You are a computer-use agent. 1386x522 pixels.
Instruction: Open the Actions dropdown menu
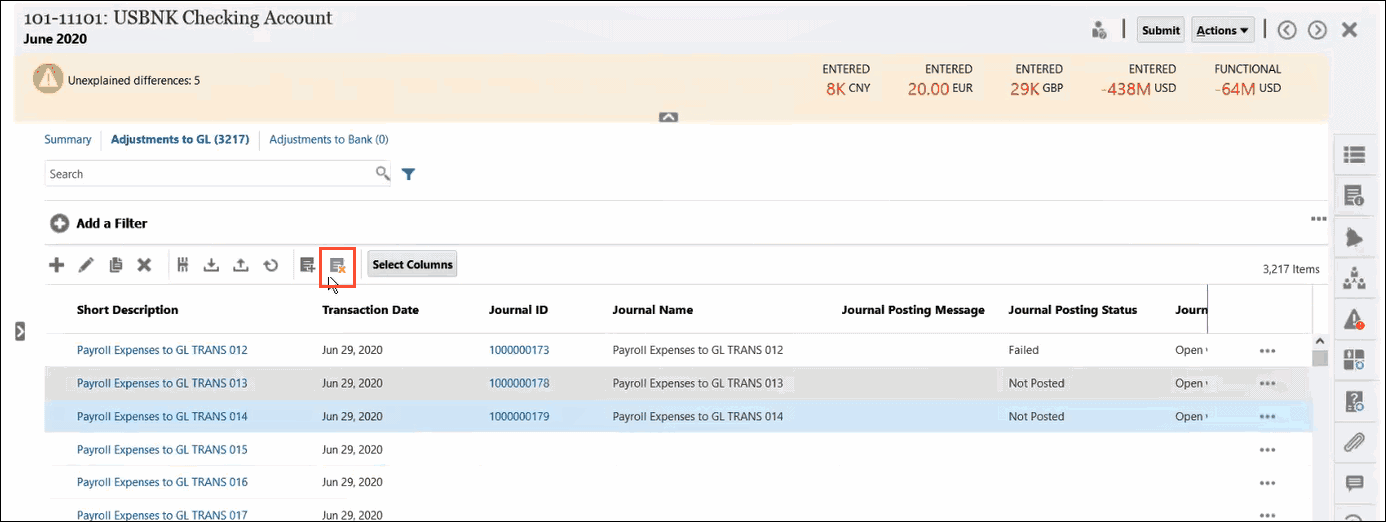(1222, 30)
